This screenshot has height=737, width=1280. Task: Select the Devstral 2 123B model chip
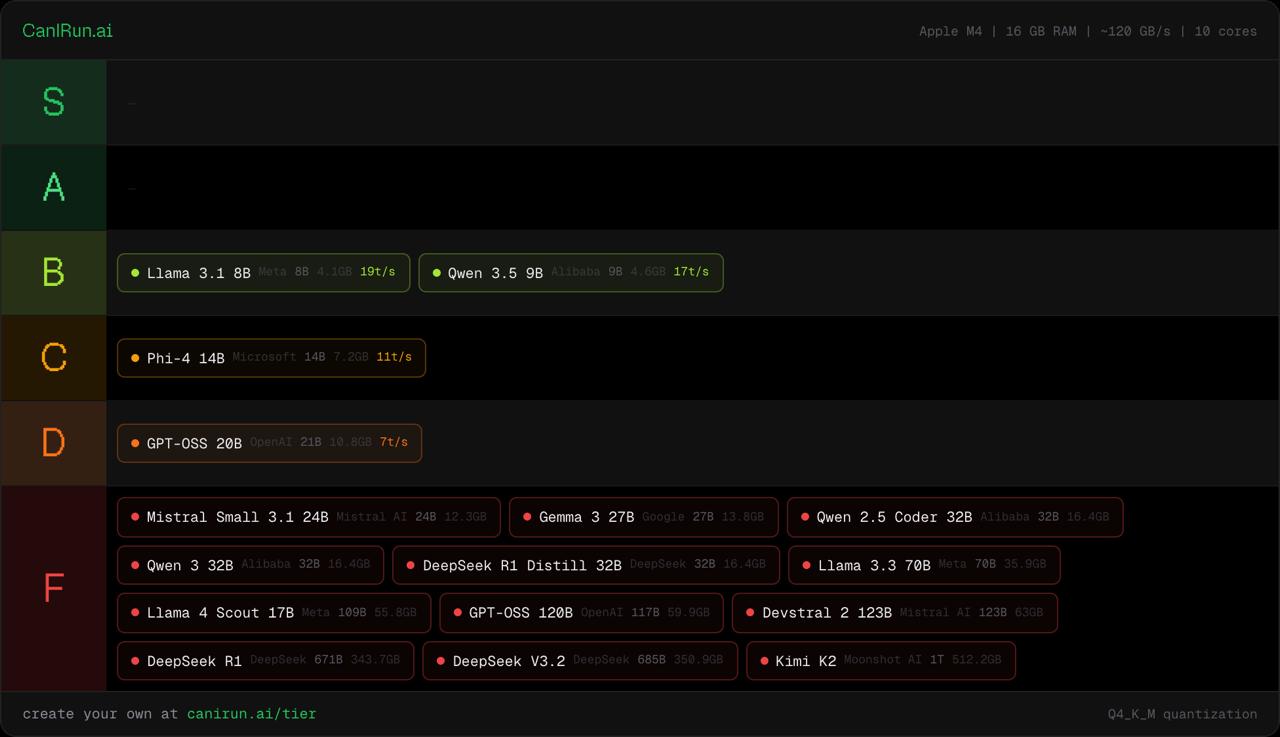(x=894, y=613)
